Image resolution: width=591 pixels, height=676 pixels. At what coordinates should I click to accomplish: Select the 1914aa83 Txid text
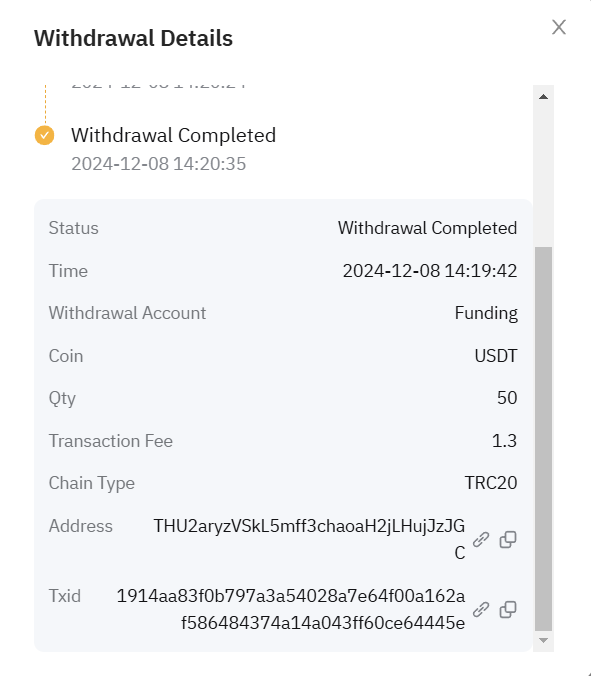[291, 609]
